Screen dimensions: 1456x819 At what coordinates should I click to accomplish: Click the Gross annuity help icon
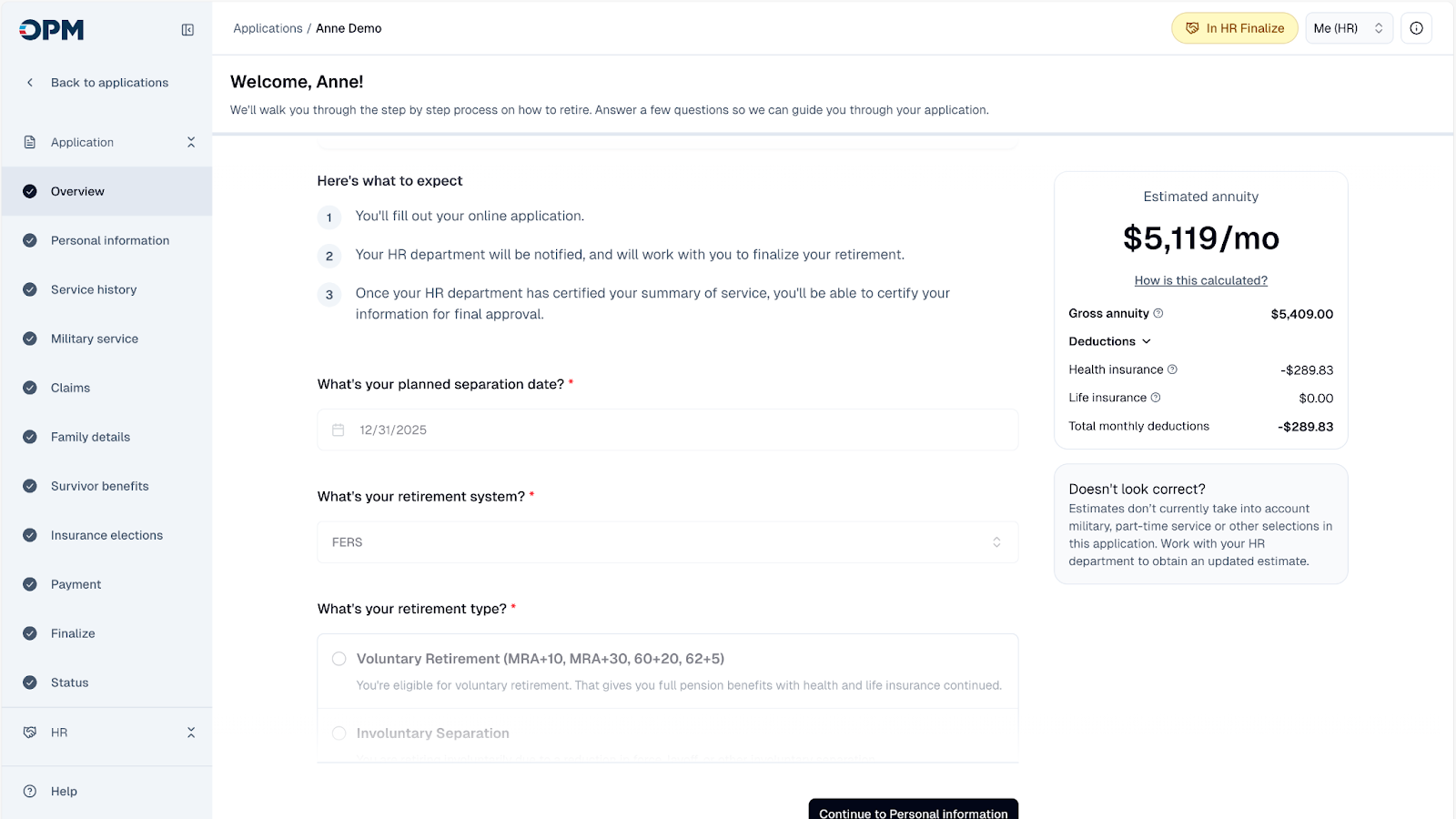coord(1158,313)
